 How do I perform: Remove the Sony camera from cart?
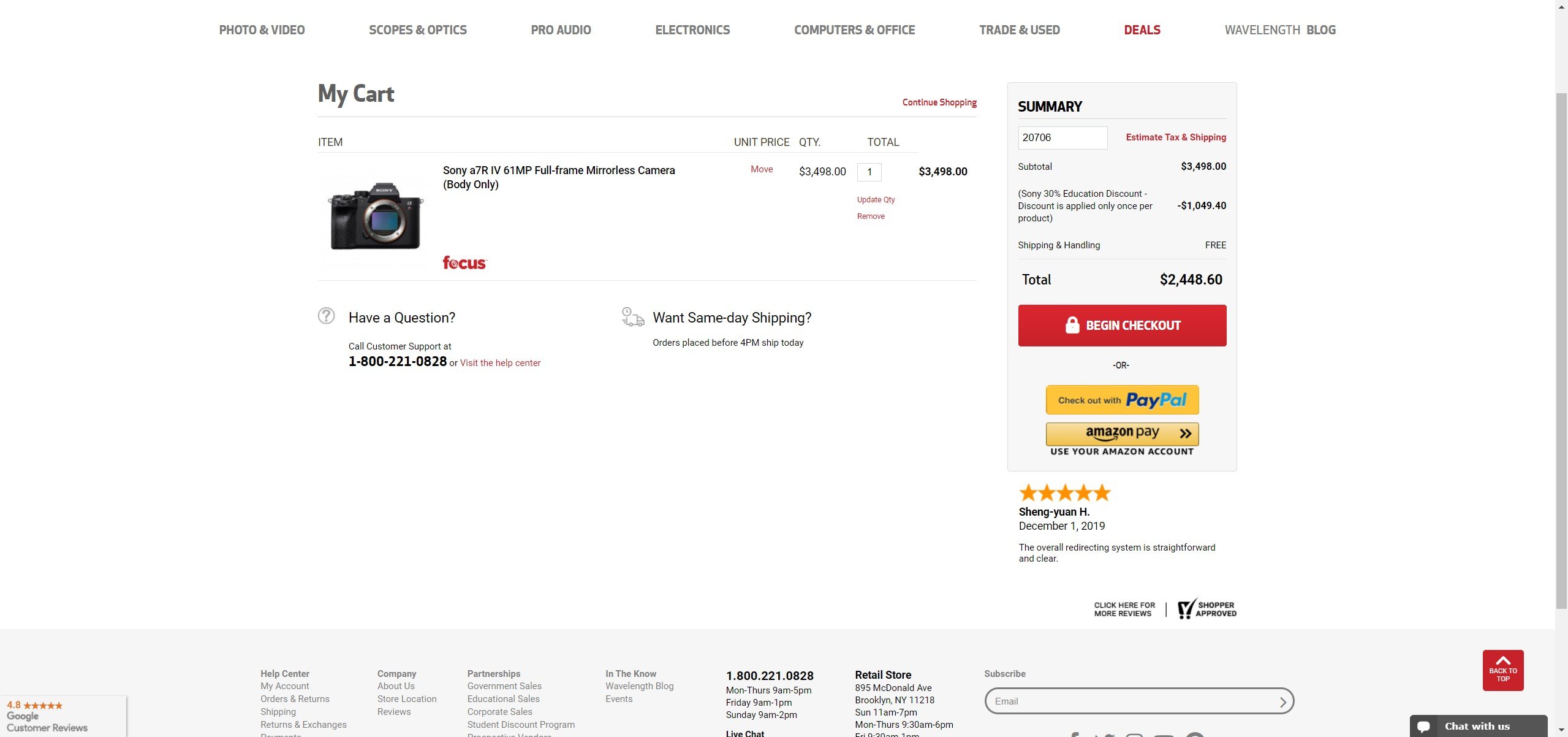(x=871, y=216)
